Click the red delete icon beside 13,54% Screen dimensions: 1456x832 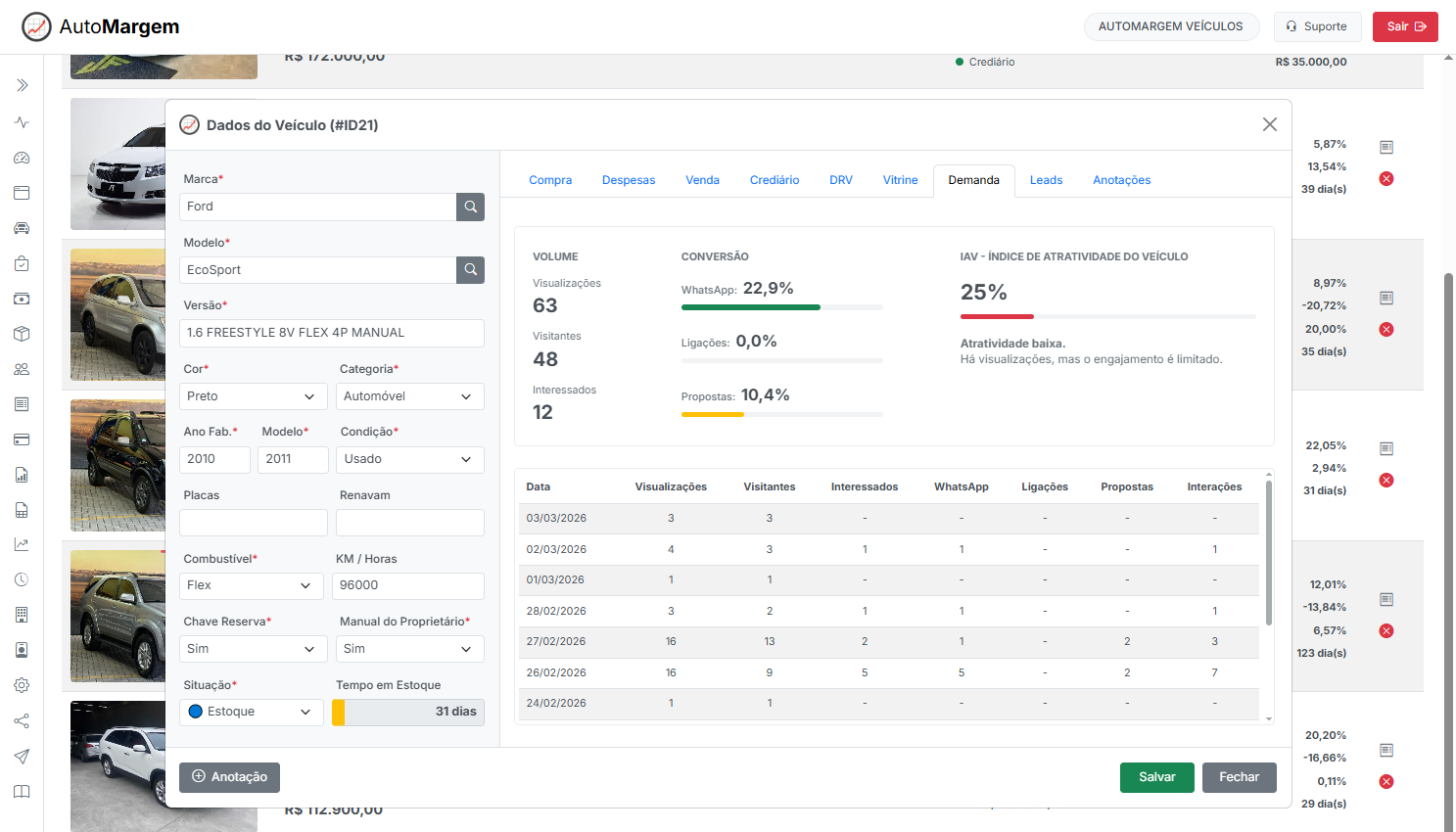pos(1386,178)
